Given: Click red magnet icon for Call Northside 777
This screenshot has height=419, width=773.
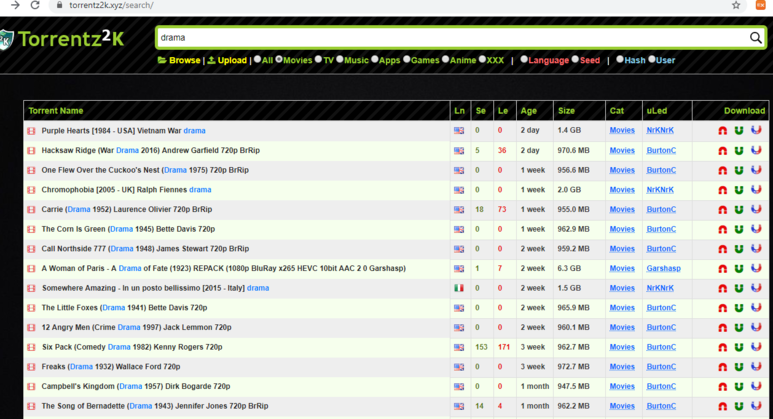Looking at the screenshot, I should coord(723,249).
